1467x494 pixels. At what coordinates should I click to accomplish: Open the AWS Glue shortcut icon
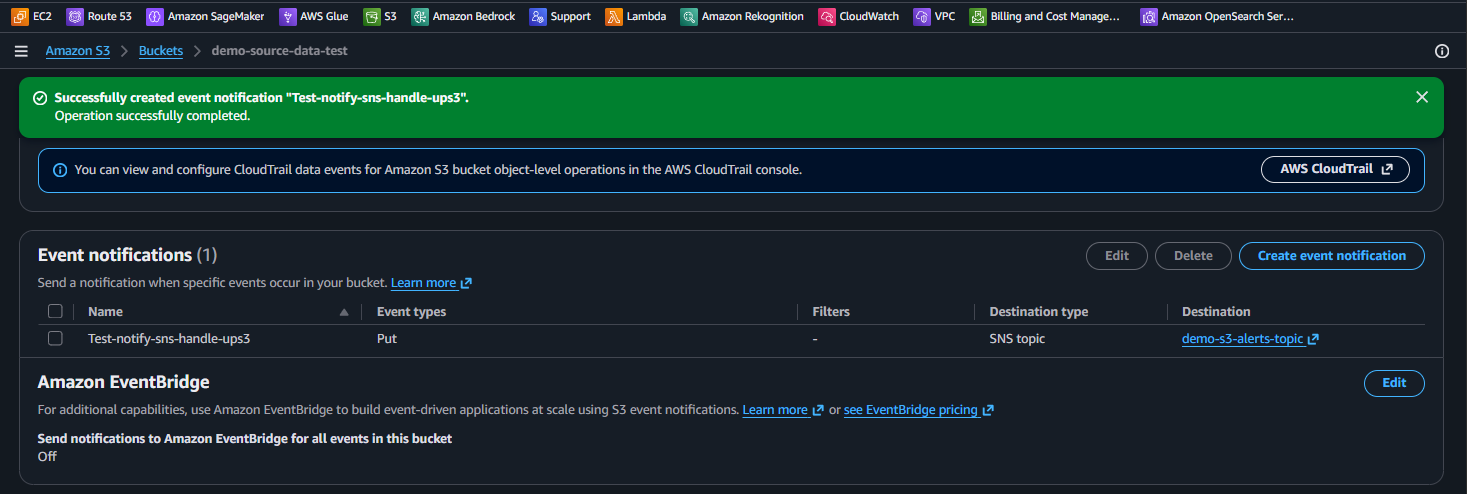click(287, 16)
